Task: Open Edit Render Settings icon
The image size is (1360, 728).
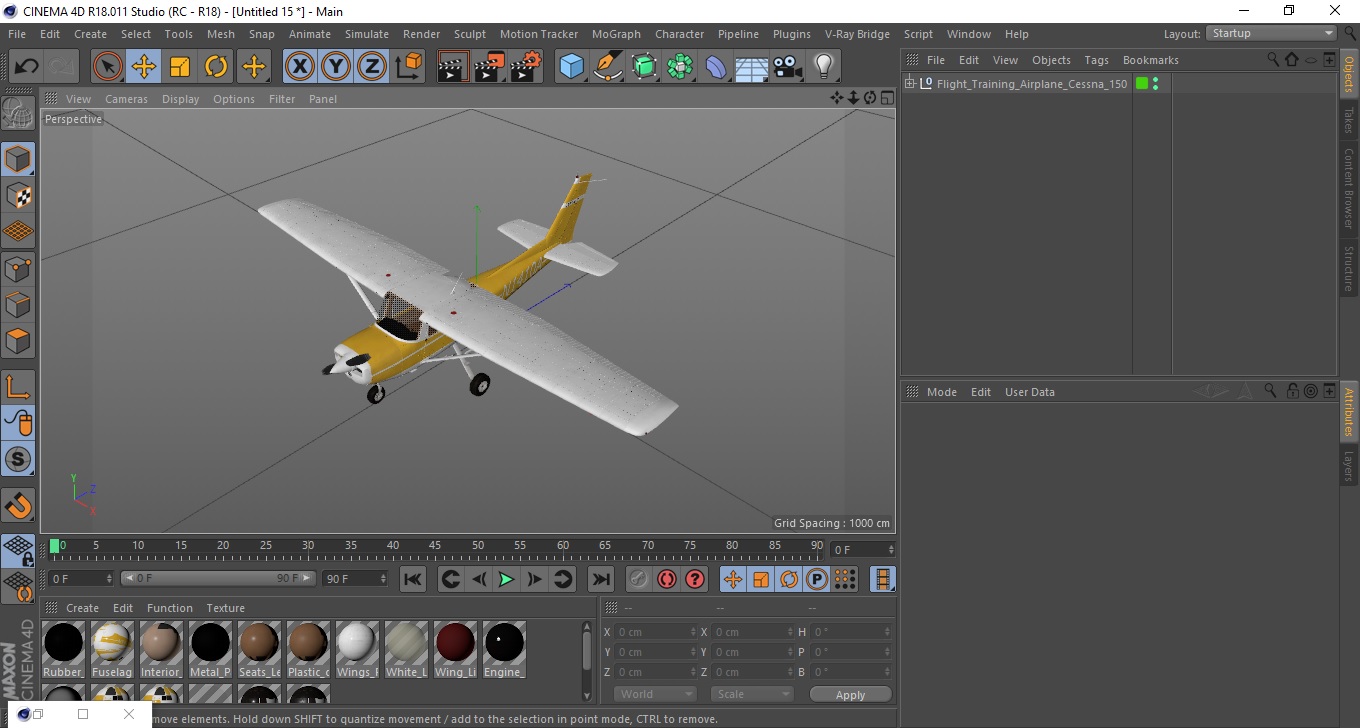Action: click(526, 67)
